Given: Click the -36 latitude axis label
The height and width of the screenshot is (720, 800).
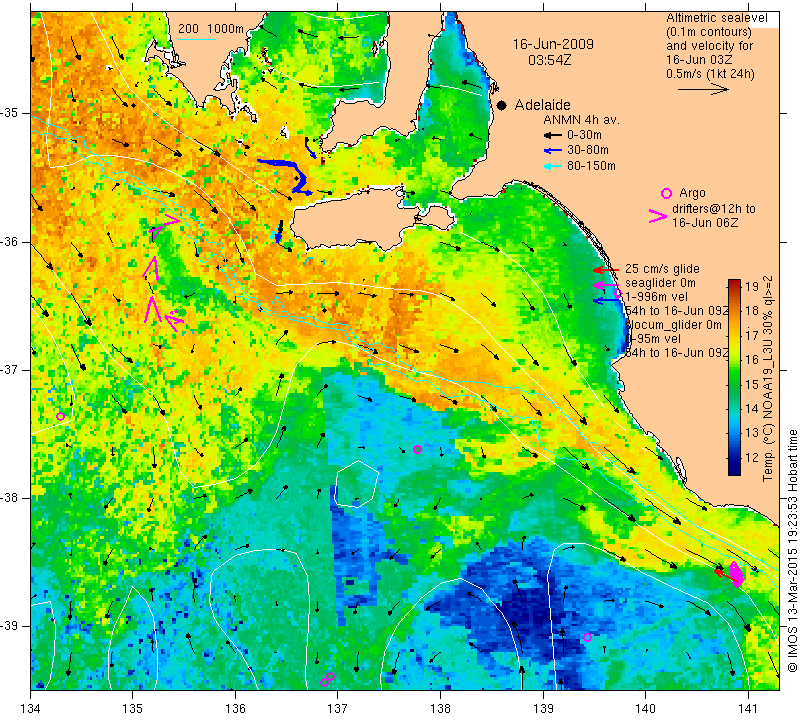Looking at the screenshot, I should (10, 241).
